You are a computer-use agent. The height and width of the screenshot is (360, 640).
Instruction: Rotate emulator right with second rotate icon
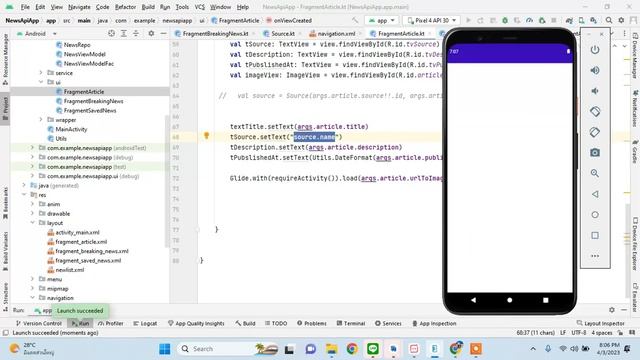[x=595, y=132]
